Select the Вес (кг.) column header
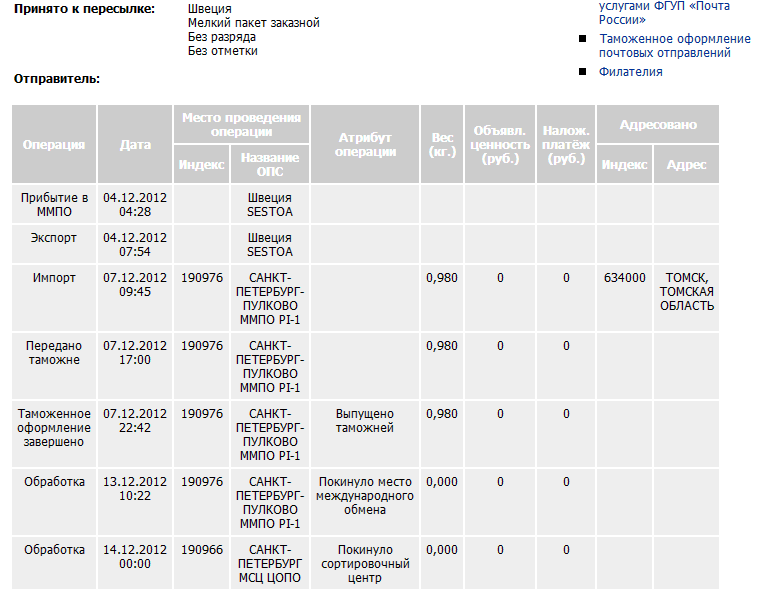 point(442,144)
